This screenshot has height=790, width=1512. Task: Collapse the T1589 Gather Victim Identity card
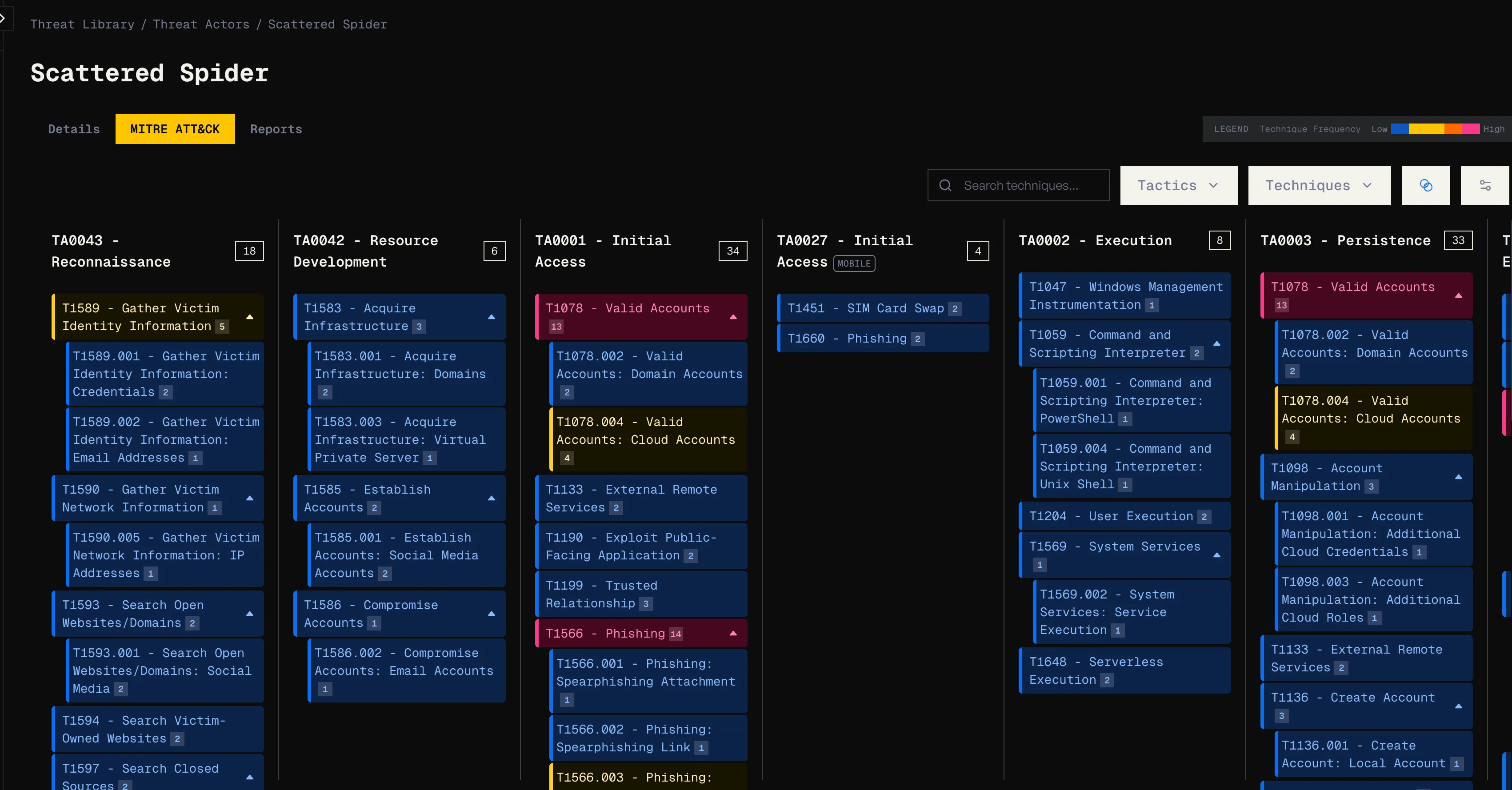(249, 318)
